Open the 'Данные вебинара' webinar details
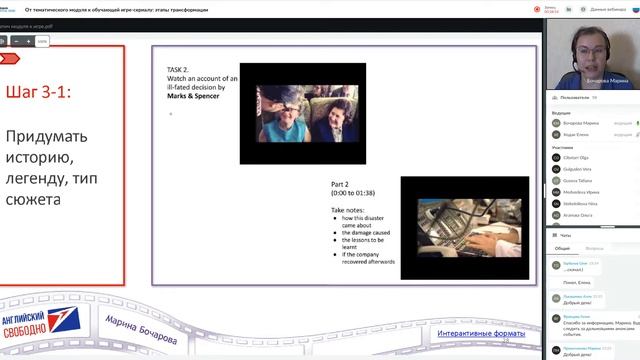The height and width of the screenshot is (360, 640). (608, 9)
